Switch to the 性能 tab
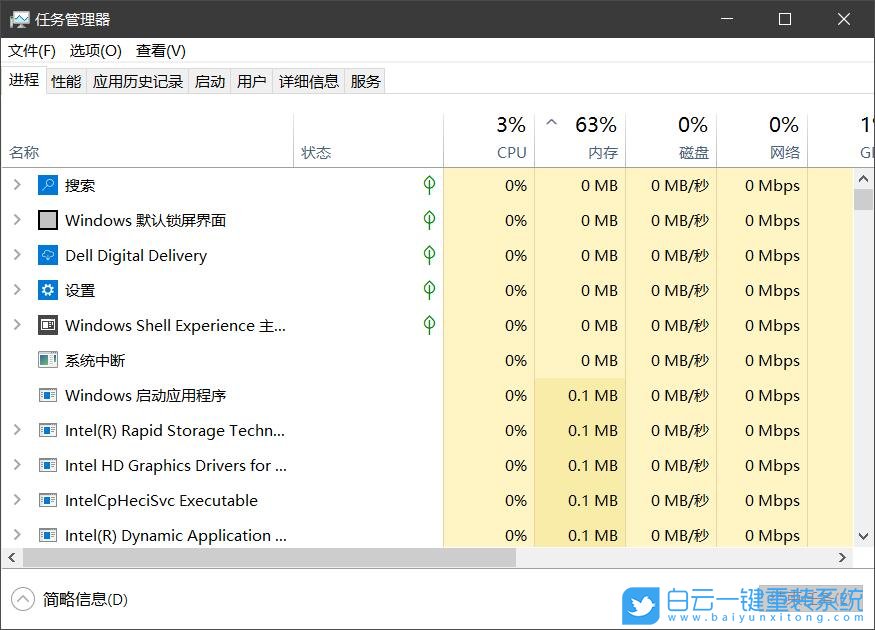Viewport: 875px width, 630px height. point(65,81)
